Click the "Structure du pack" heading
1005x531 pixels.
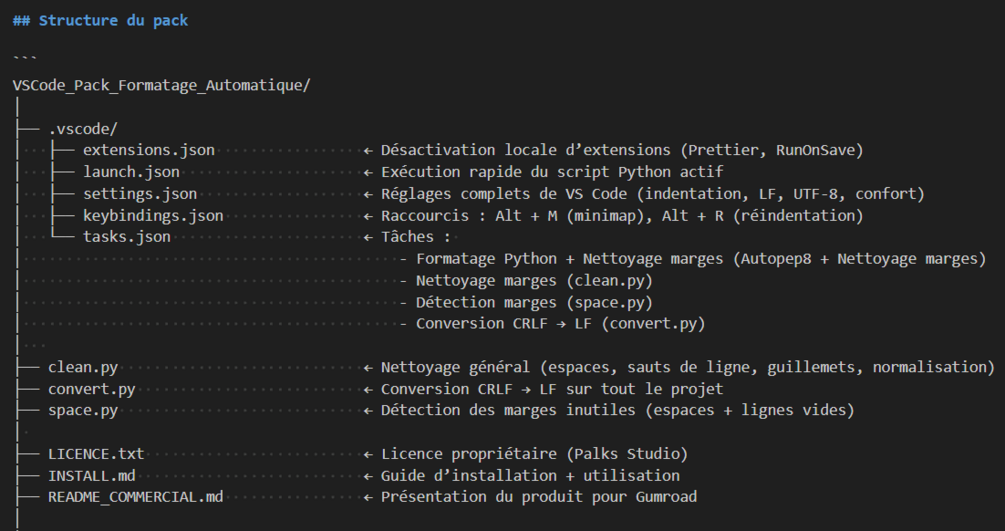[x=113, y=20]
